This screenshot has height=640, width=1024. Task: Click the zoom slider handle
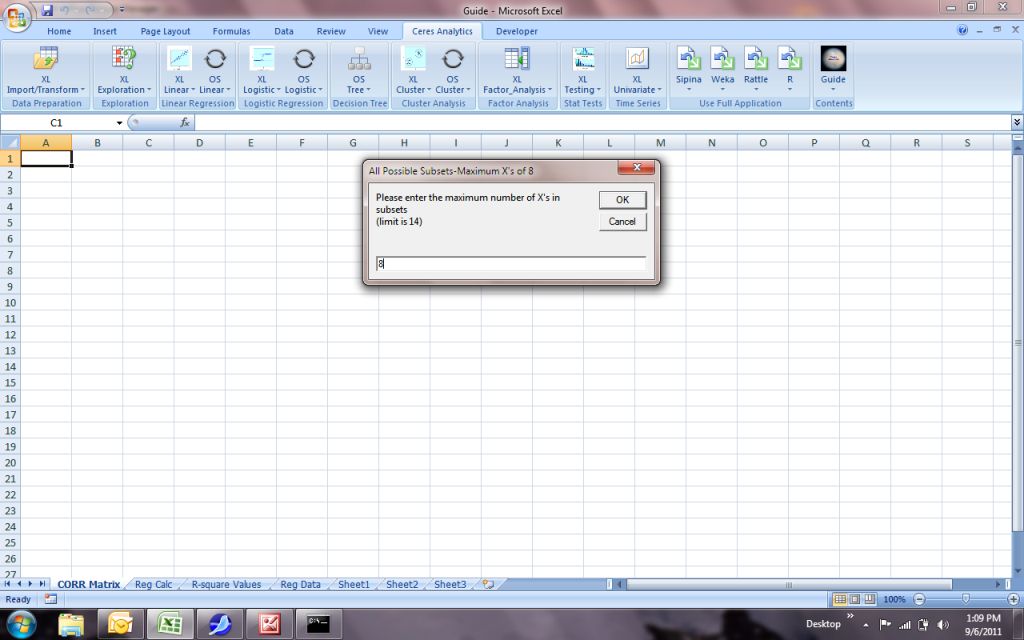click(966, 599)
